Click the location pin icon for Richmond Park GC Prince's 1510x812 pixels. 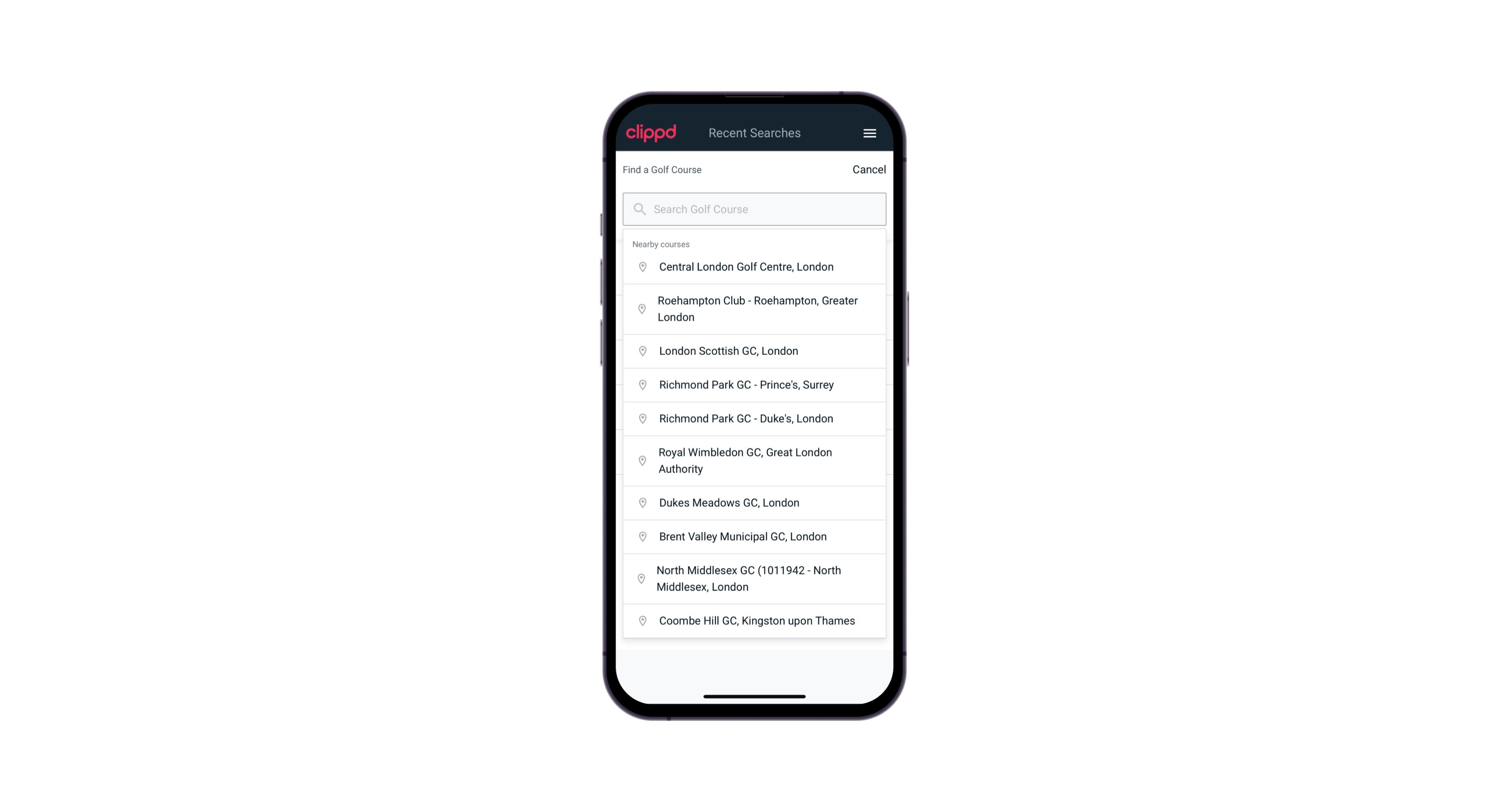click(x=641, y=384)
